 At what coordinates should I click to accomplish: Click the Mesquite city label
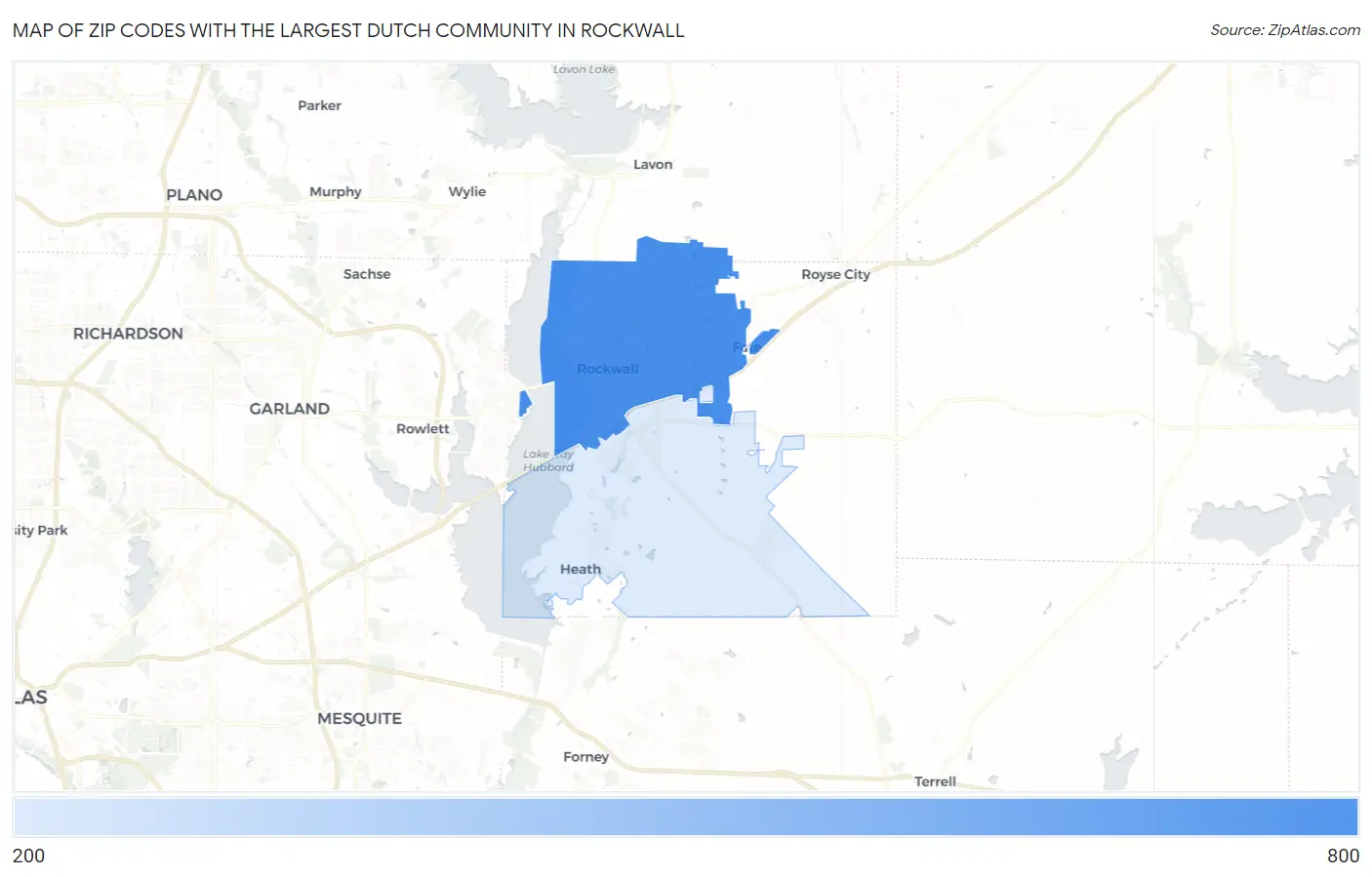pyautogui.click(x=359, y=719)
